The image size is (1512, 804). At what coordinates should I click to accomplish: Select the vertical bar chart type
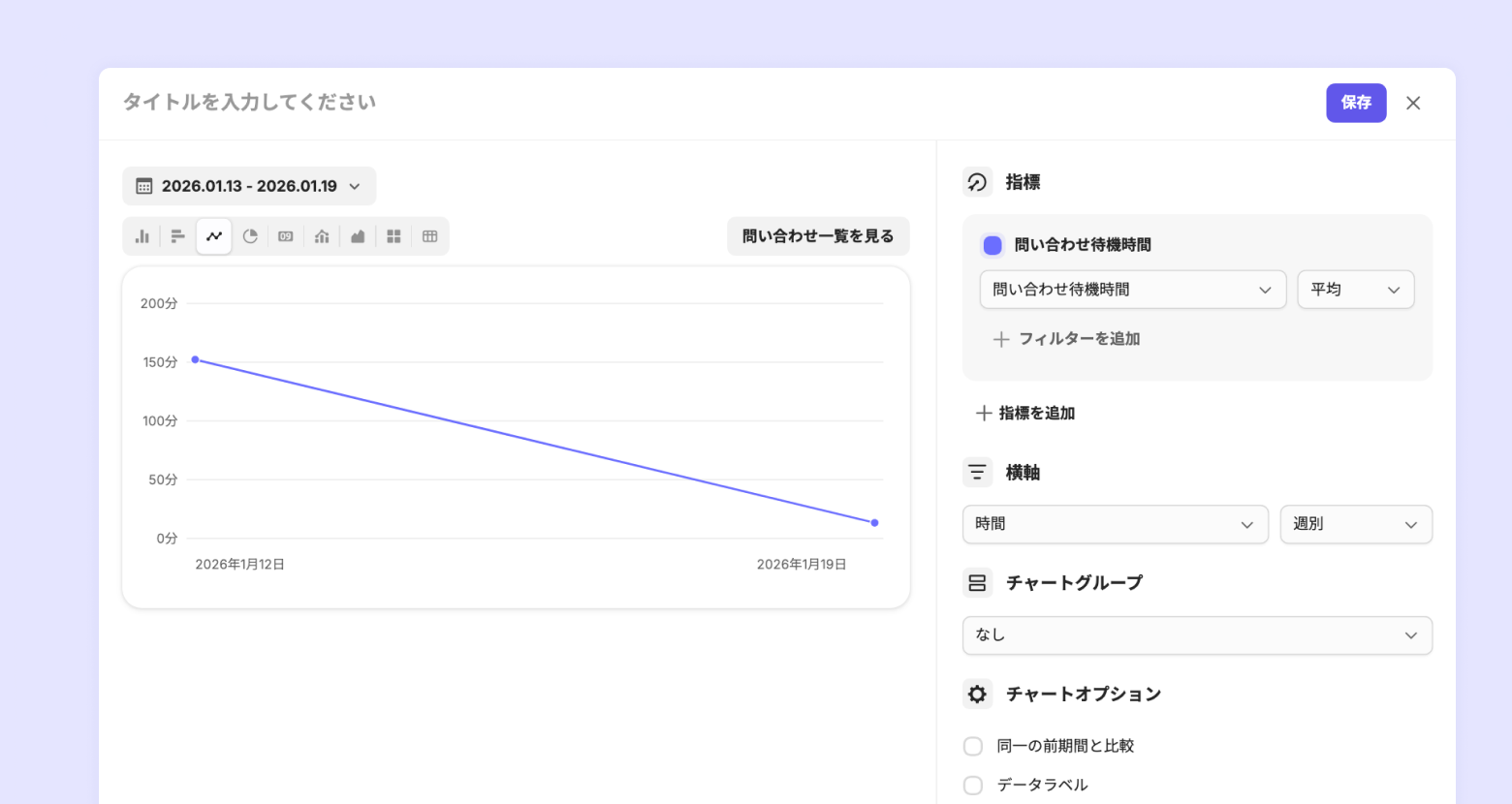(x=142, y=236)
